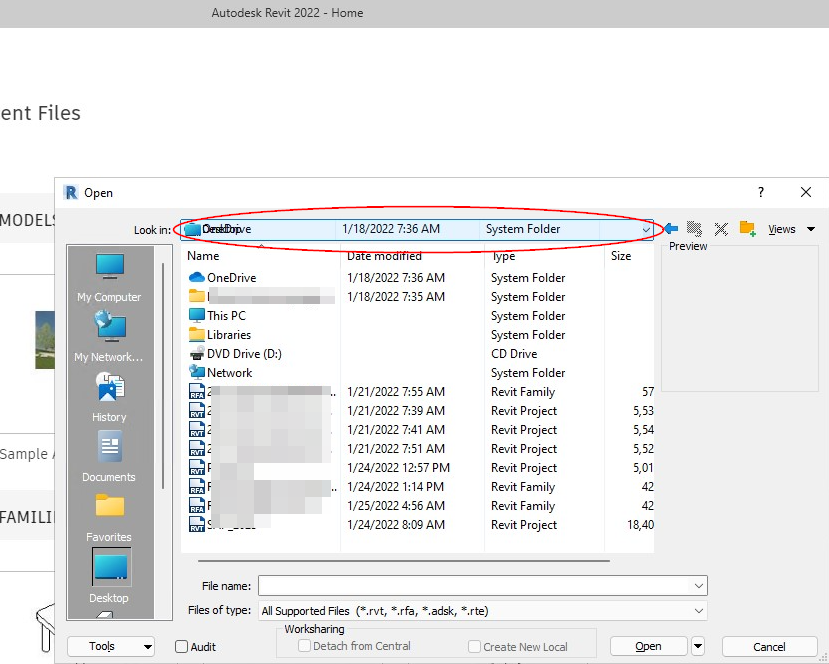Image resolution: width=829 pixels, height=664 pixels.
Task: Create a new folder using the yellow folder icon
Action: pyautogui.click(x=747, y=228)
